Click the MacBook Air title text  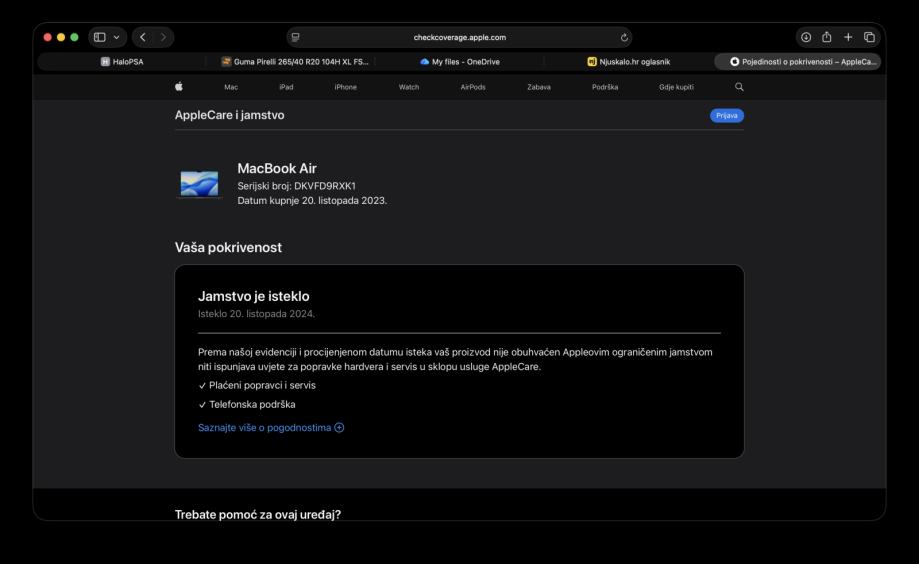point(277,168)
